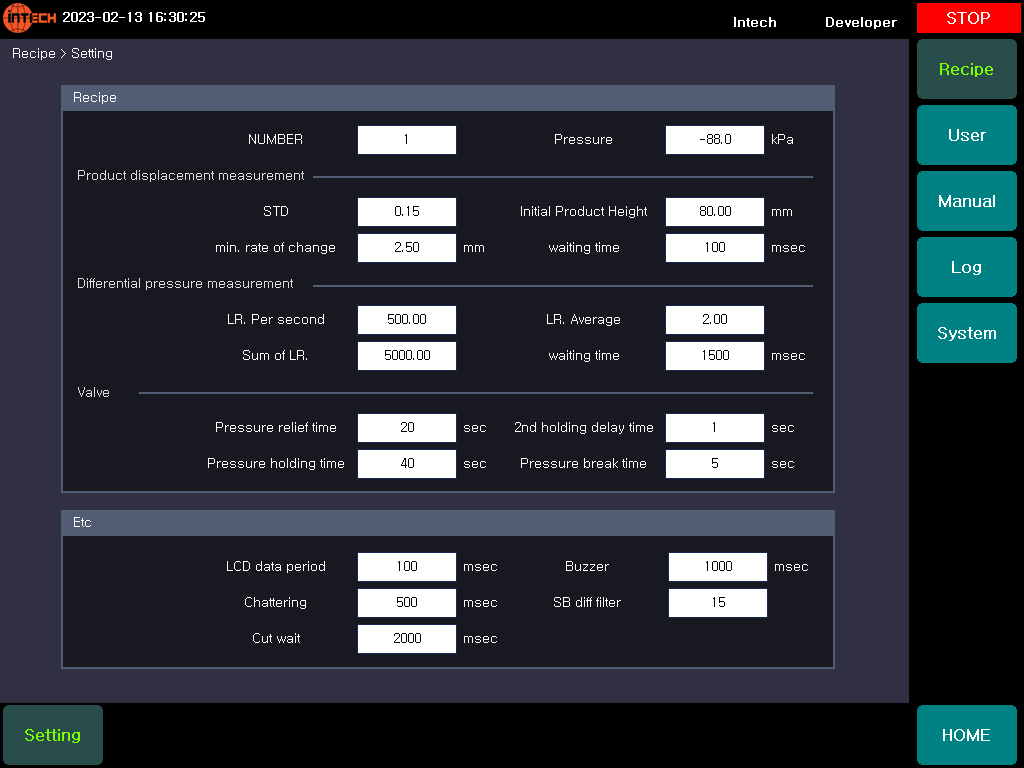Edit the Cut wait field

pos(406,639)
